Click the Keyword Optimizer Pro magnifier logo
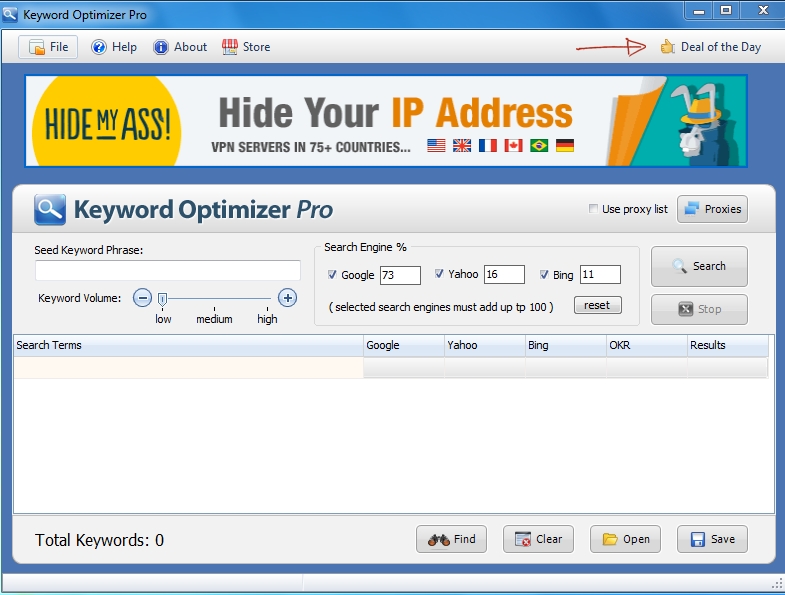Image resolution: width=785 pixels, height=595 pixels. point(50,209)
